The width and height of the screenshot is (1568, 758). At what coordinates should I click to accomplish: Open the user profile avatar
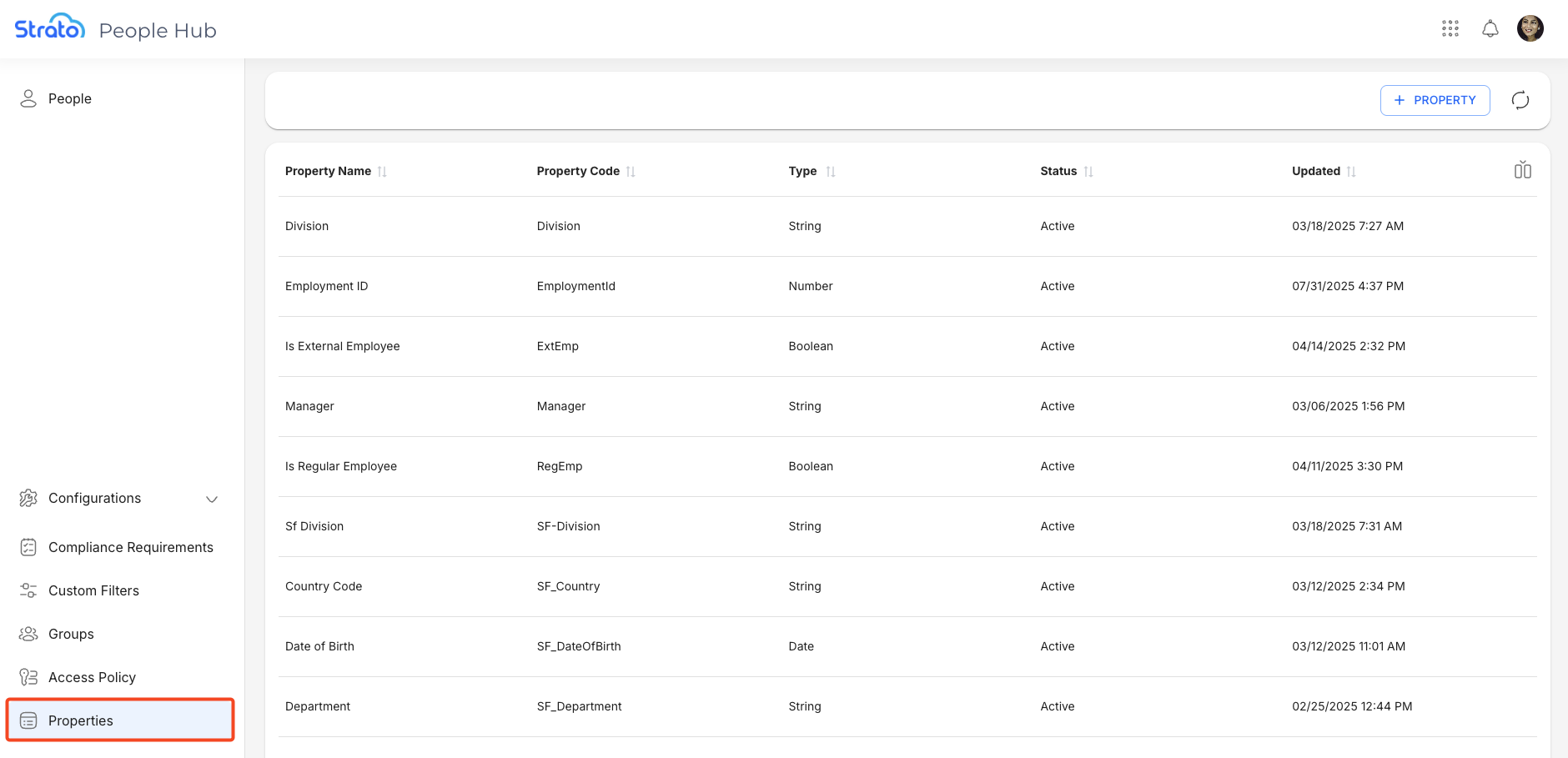(x=1530, y=28)
